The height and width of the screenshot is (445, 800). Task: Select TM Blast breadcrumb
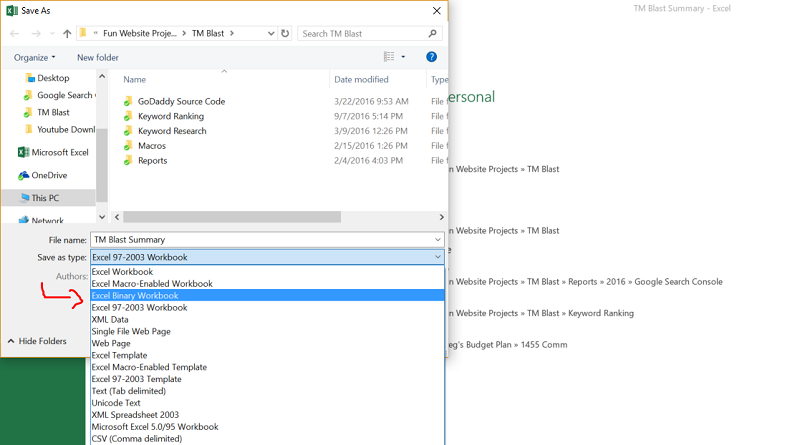click(x=208, y=34)
